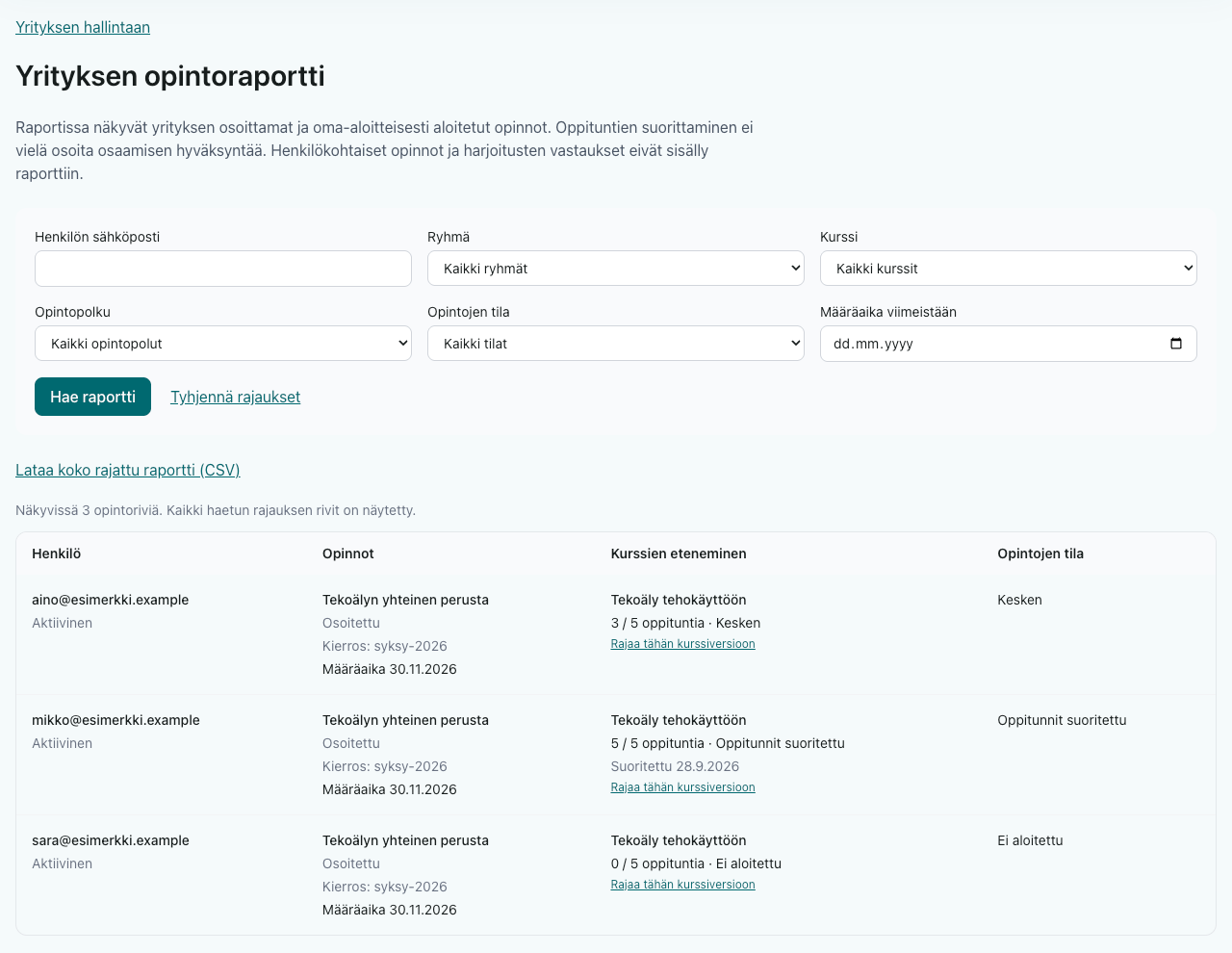
Task: Click Rajaa tähän kurssiversioon in aino's row
Action: 682,644
